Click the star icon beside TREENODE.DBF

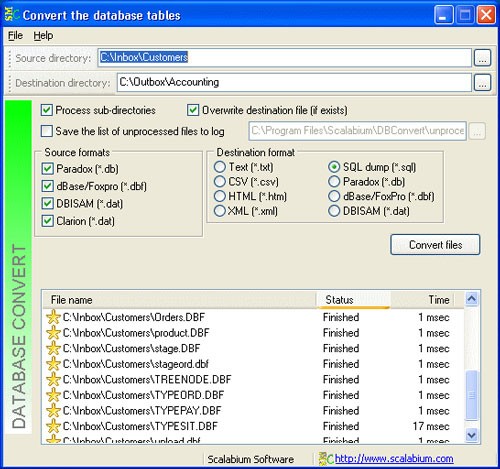click(x=53, y=379)
